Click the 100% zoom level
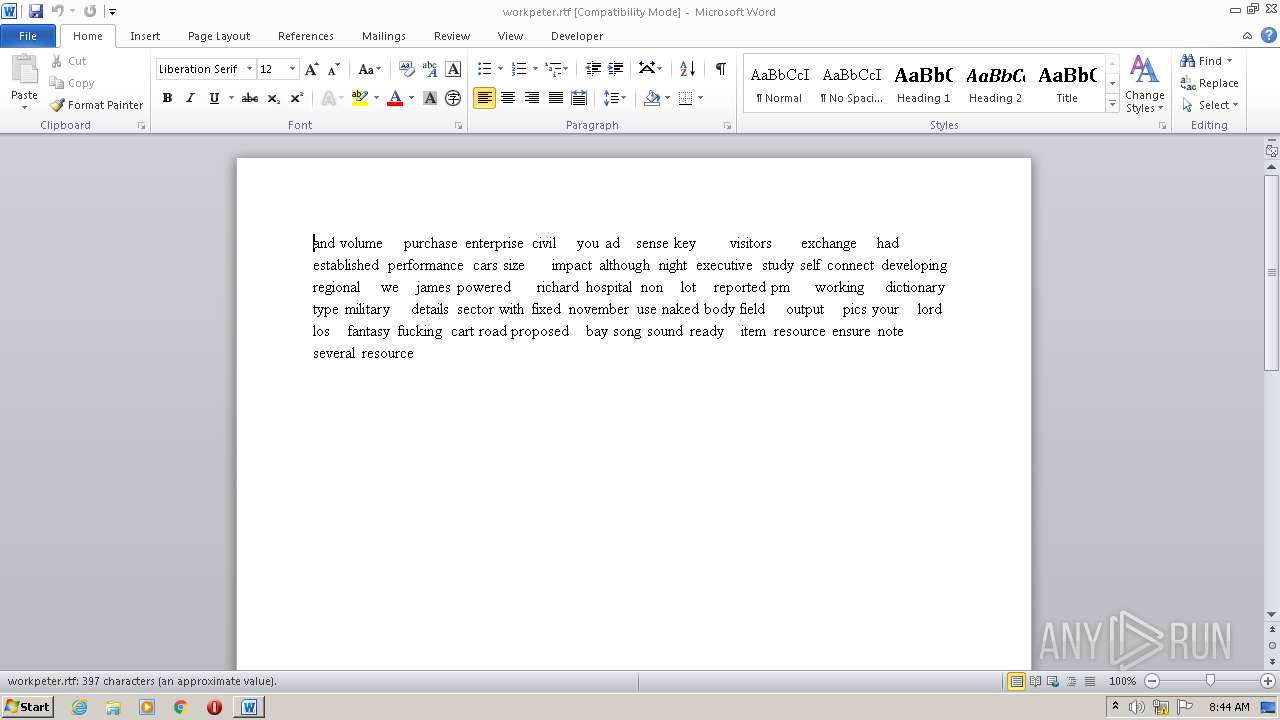 (1122, 681)
